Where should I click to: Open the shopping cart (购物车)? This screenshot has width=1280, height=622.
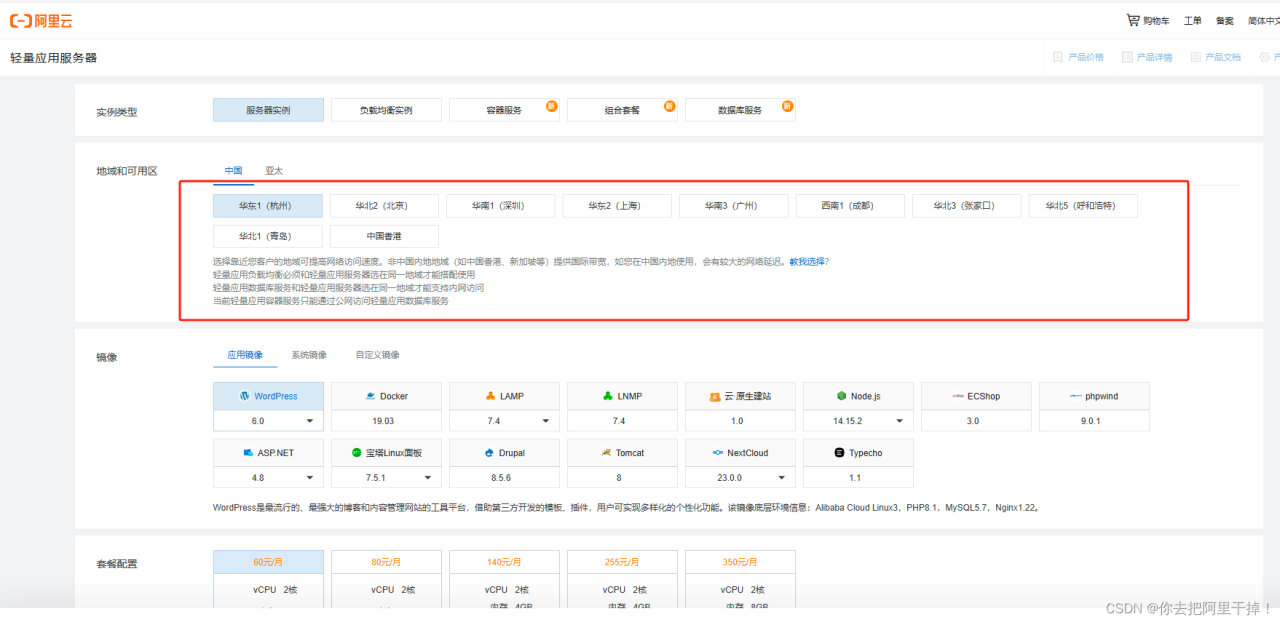tap(1148, 21)
